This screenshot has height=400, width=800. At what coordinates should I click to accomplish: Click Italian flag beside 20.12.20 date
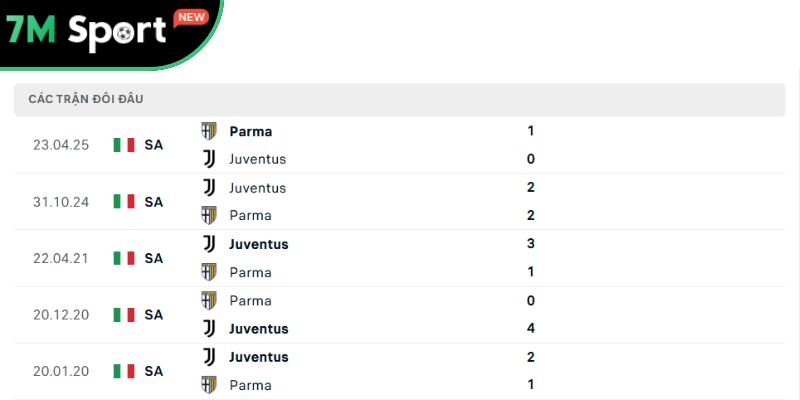click(124, 315)
